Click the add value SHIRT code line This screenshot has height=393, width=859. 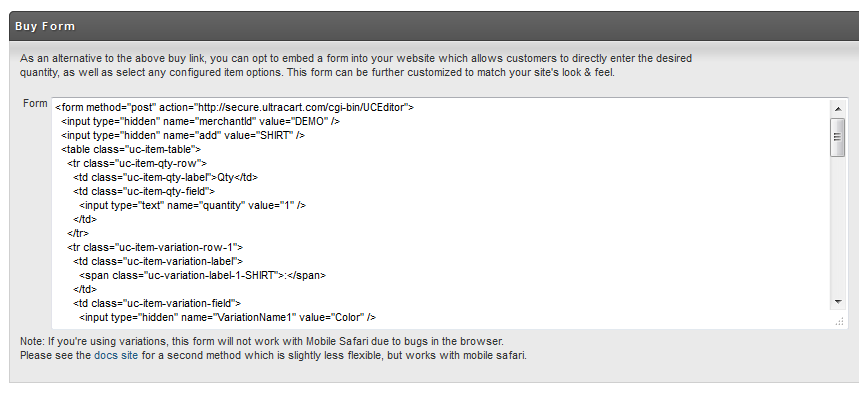pos(183,135)
